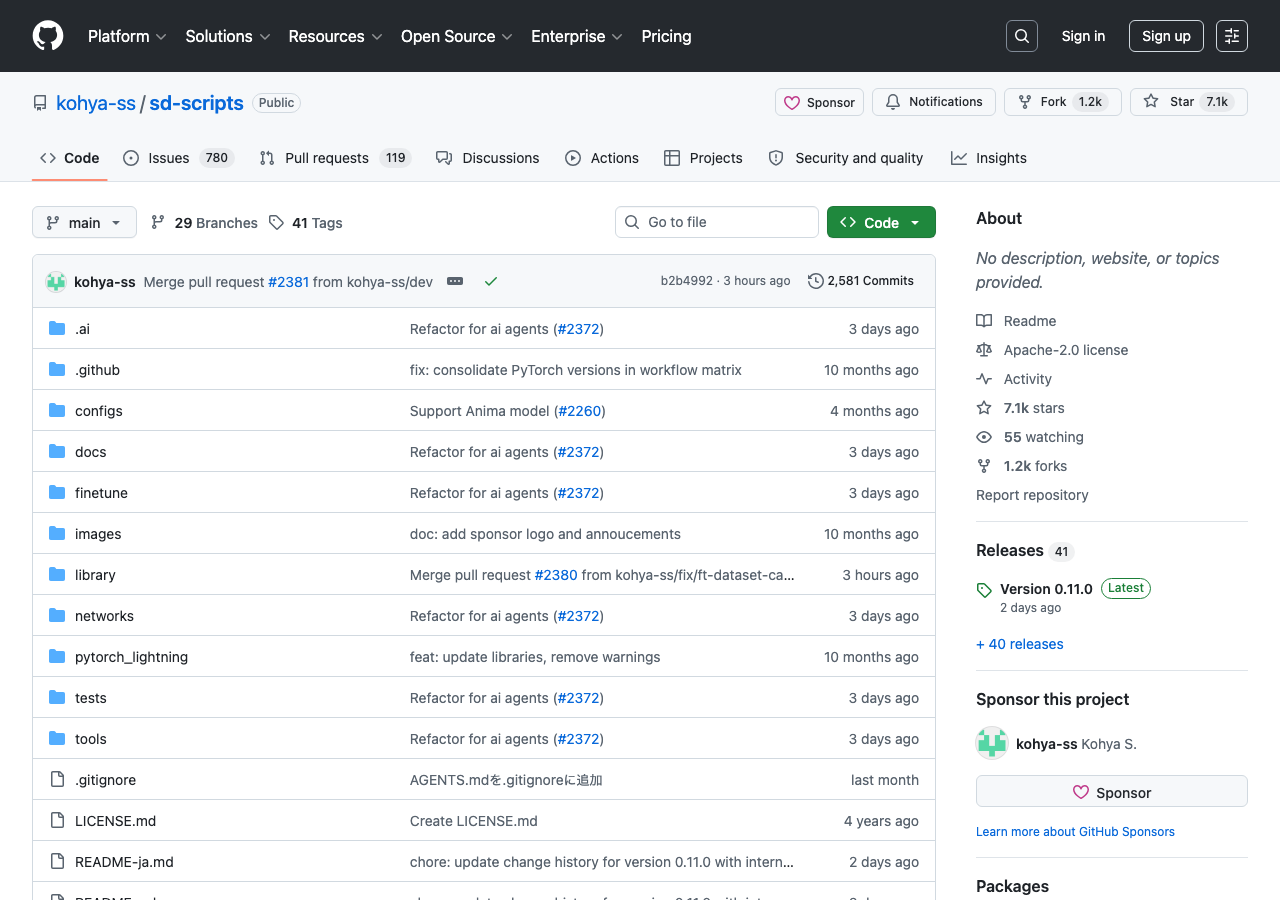Open kohya-ss avatar next to latest commit
The width and height of the screenshot is (1280, 900).
(56, 282)
